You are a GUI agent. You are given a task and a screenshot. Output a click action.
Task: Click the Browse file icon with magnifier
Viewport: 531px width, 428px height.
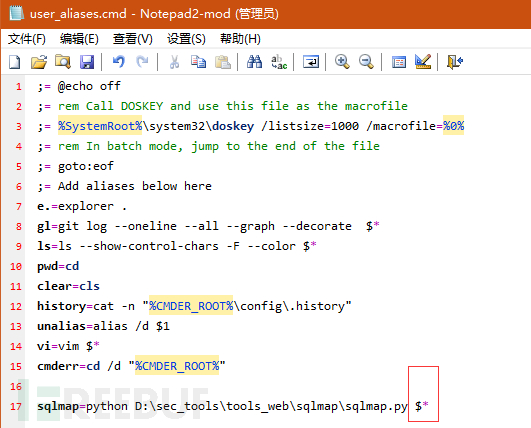coord(63,62)
